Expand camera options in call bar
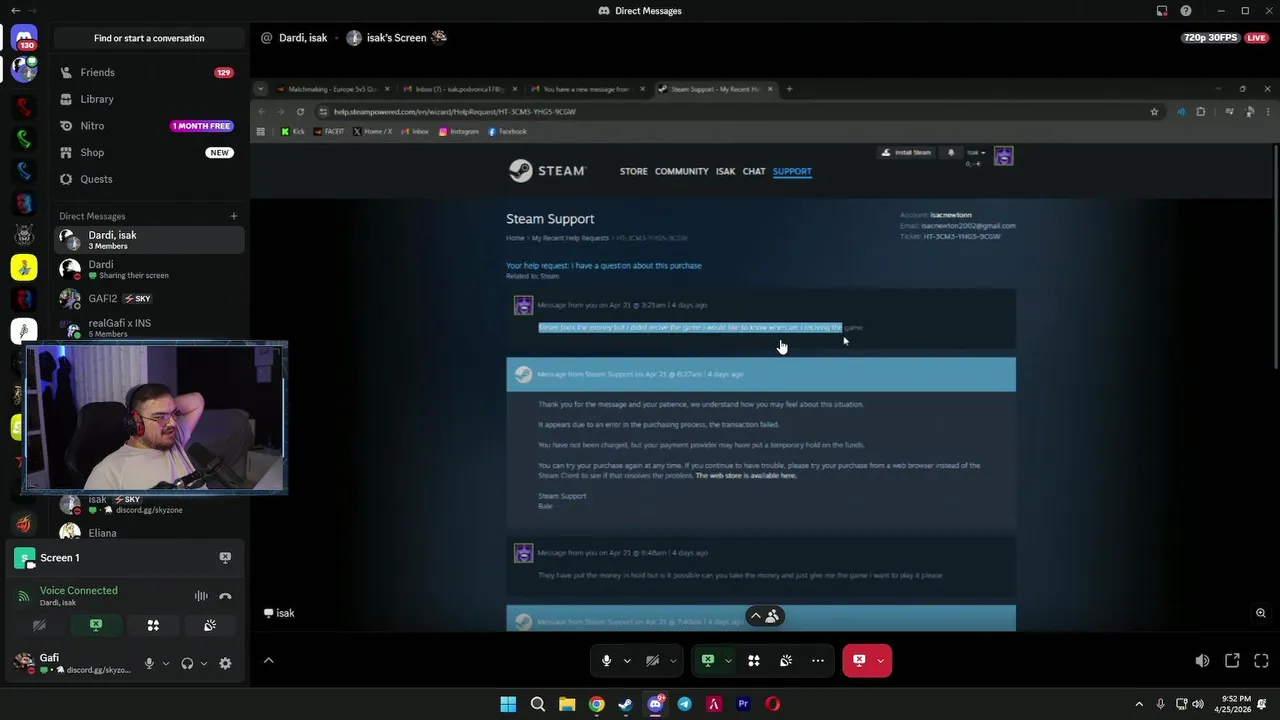Viewport: 1280px width, 720px height. 673,661
